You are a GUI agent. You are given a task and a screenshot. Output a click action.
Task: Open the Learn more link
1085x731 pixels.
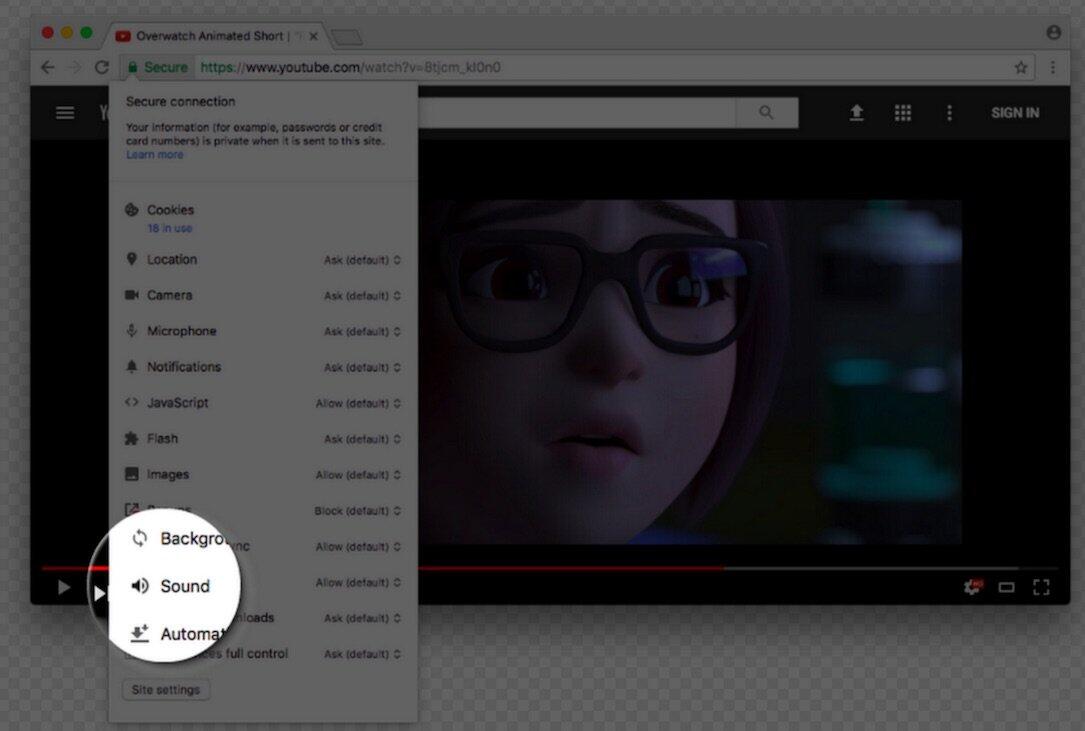click(x=154, y=155)
